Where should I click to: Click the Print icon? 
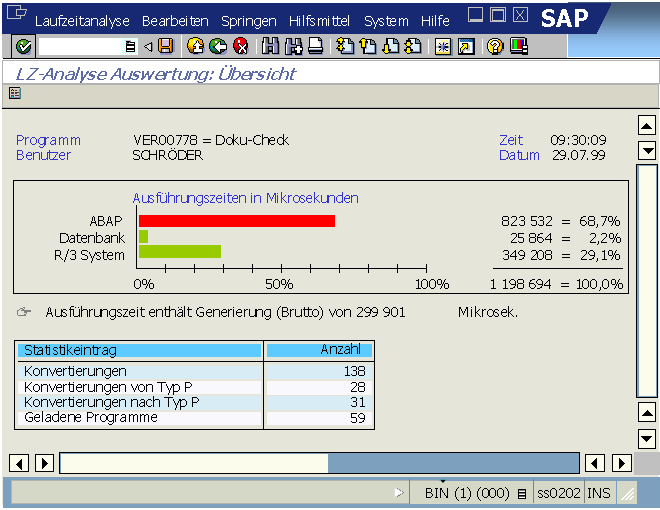(x=316, y=46)
